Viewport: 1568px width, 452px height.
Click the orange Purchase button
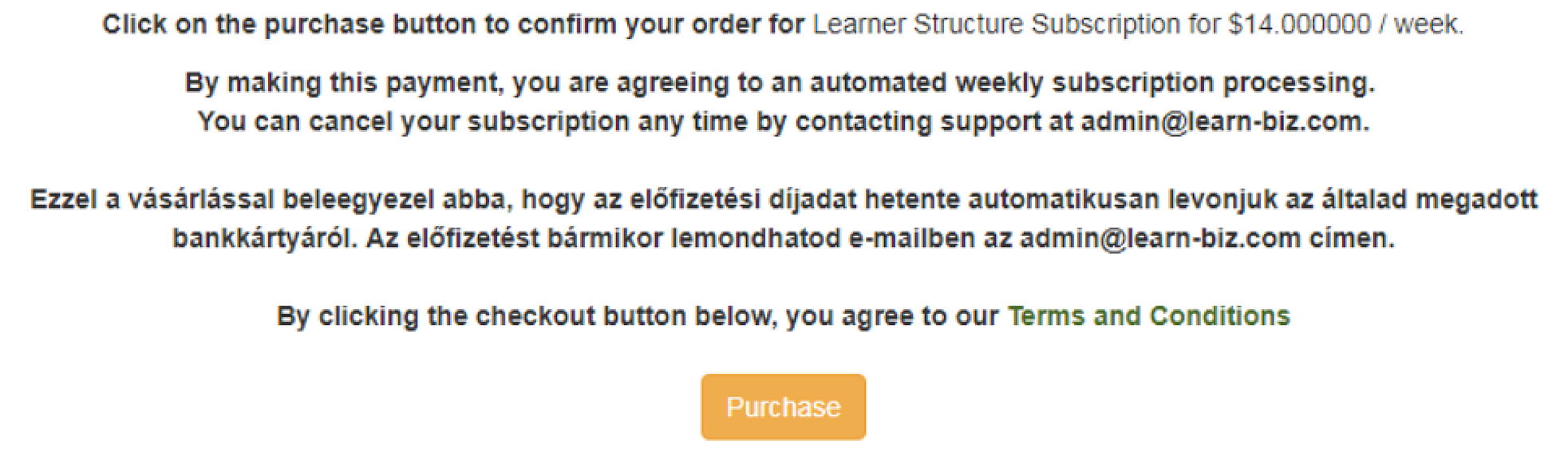[783, 407]
